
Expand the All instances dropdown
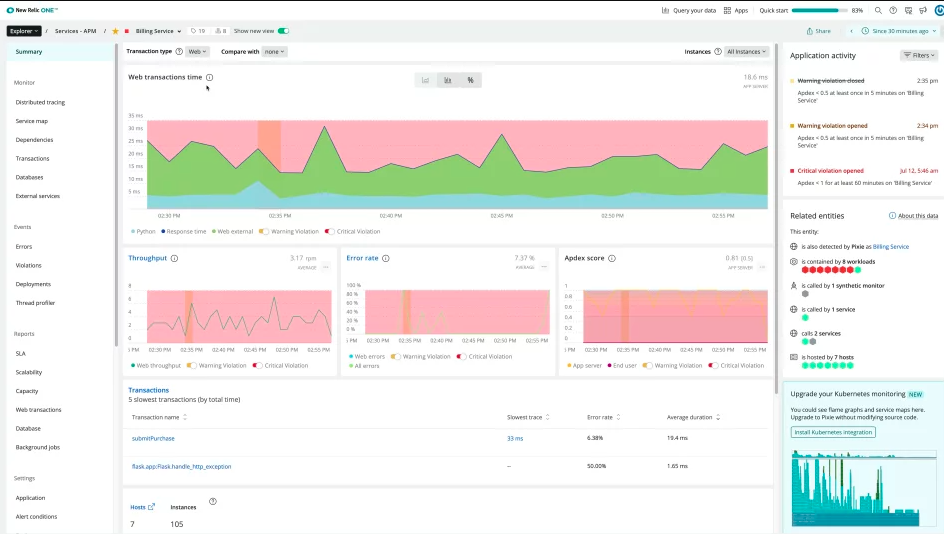point(747,51)
